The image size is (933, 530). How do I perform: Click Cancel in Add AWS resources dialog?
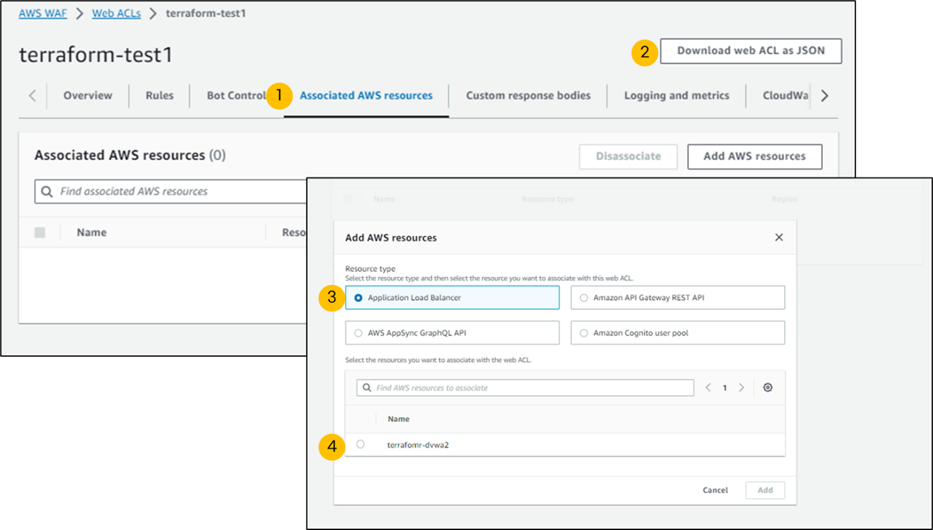pyautogui.click(x=715, y=490)
